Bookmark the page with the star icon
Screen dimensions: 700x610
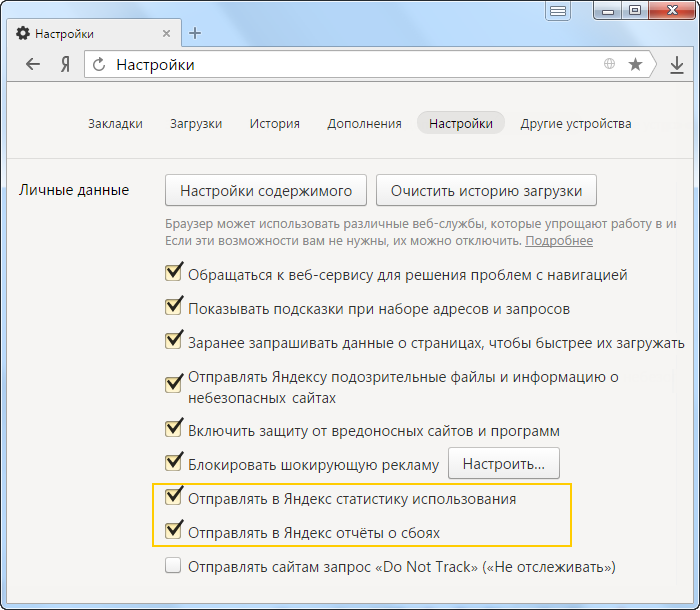635,64
